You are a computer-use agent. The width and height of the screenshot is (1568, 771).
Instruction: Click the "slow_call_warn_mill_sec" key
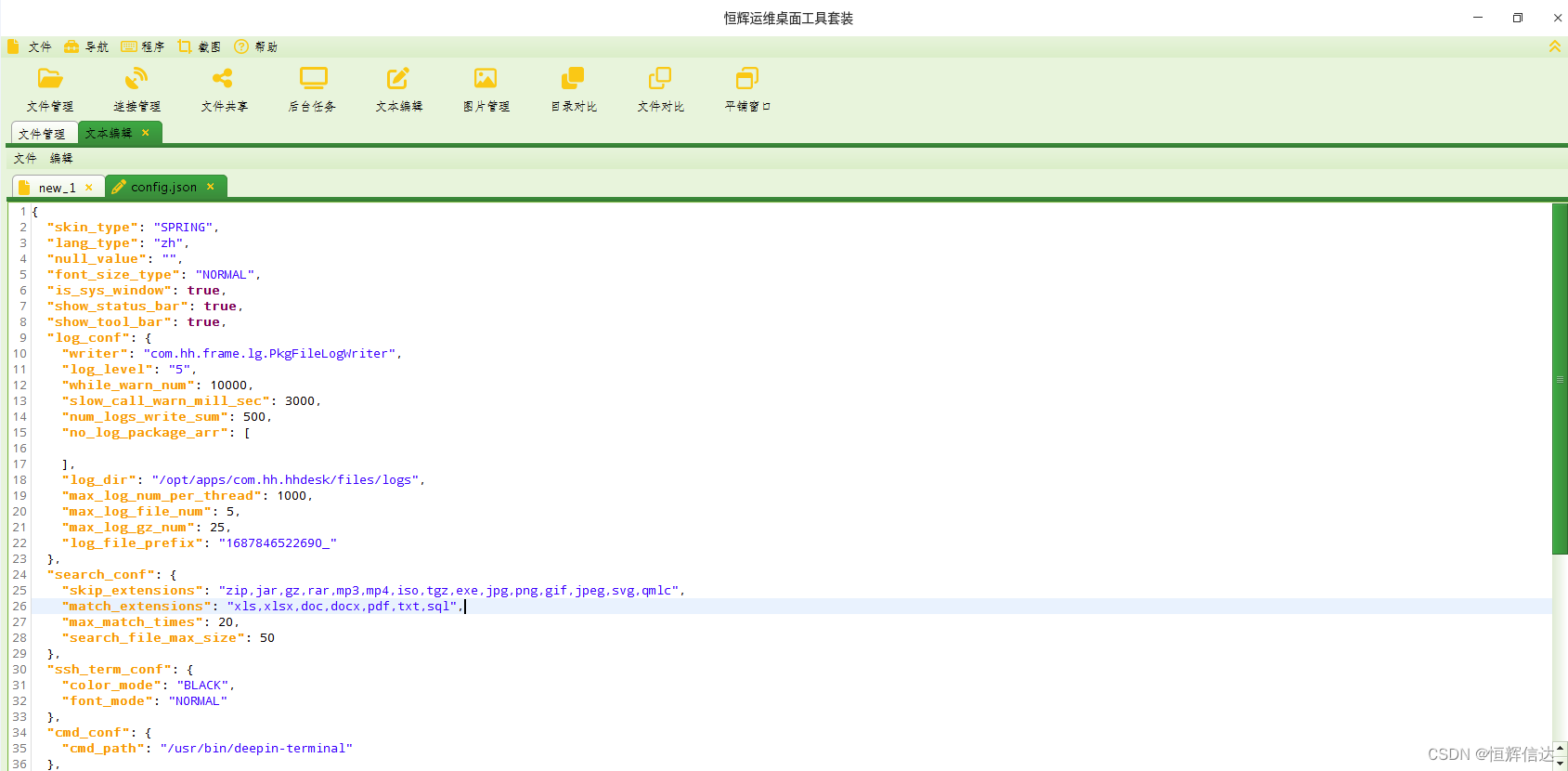coord(166,401)
